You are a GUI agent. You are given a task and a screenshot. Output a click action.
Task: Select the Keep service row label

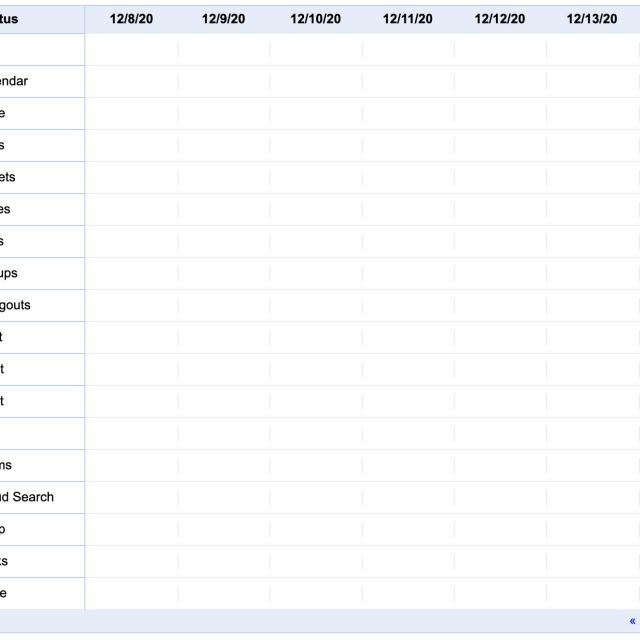4,529
